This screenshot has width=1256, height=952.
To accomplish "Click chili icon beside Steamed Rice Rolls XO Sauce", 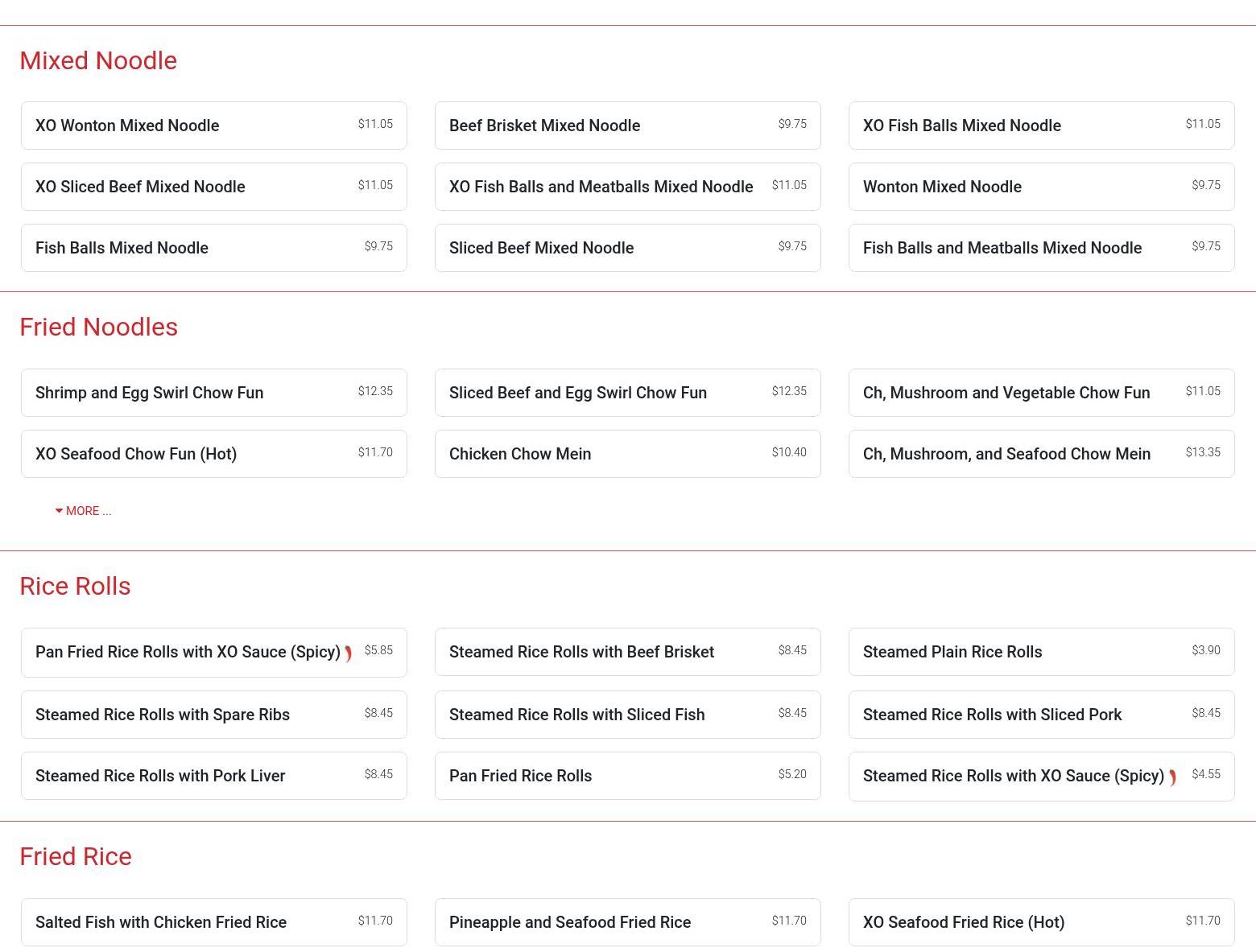I will coord(1172,777).
